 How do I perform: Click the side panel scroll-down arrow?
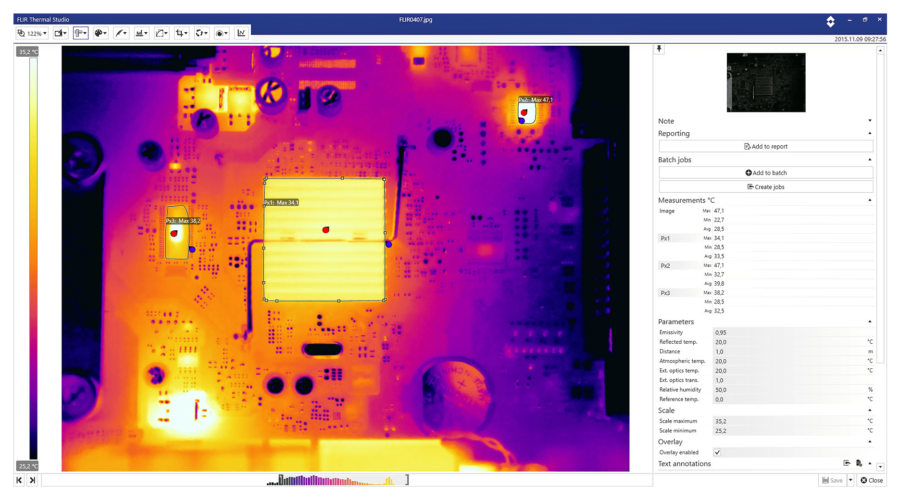coord(880,467)
